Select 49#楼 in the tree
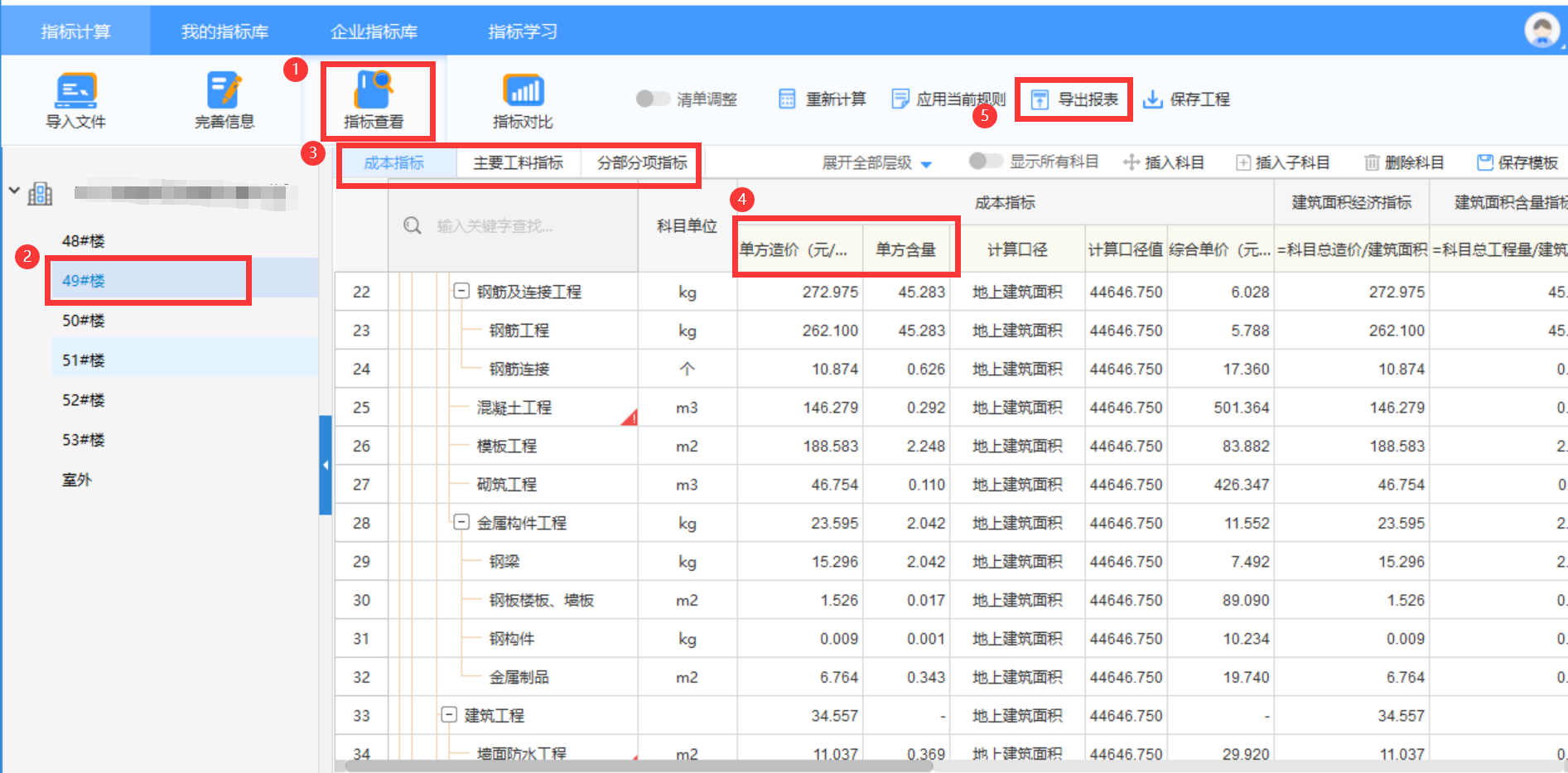 (84, 280)
